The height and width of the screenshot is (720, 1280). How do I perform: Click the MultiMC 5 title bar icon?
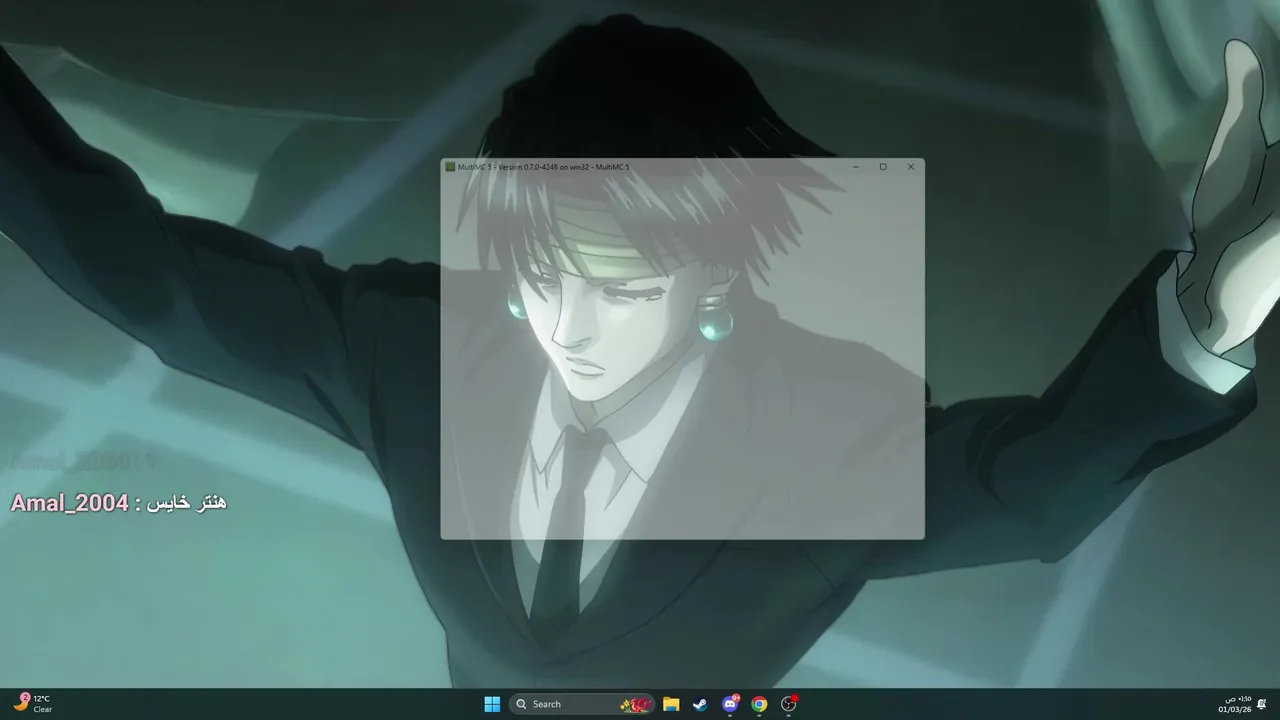(450, 167)
